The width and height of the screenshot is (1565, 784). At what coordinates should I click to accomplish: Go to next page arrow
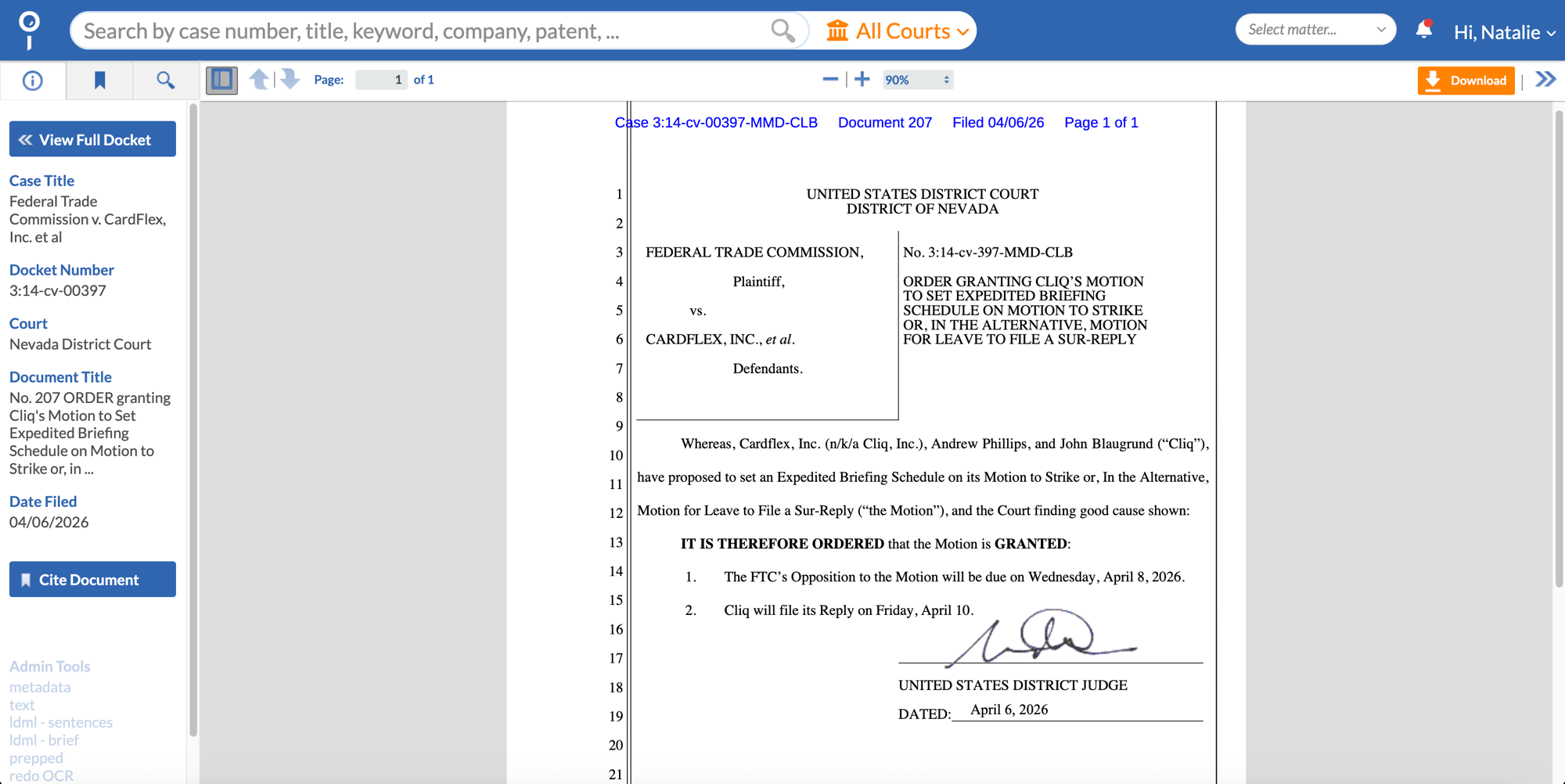click(290, 79)
